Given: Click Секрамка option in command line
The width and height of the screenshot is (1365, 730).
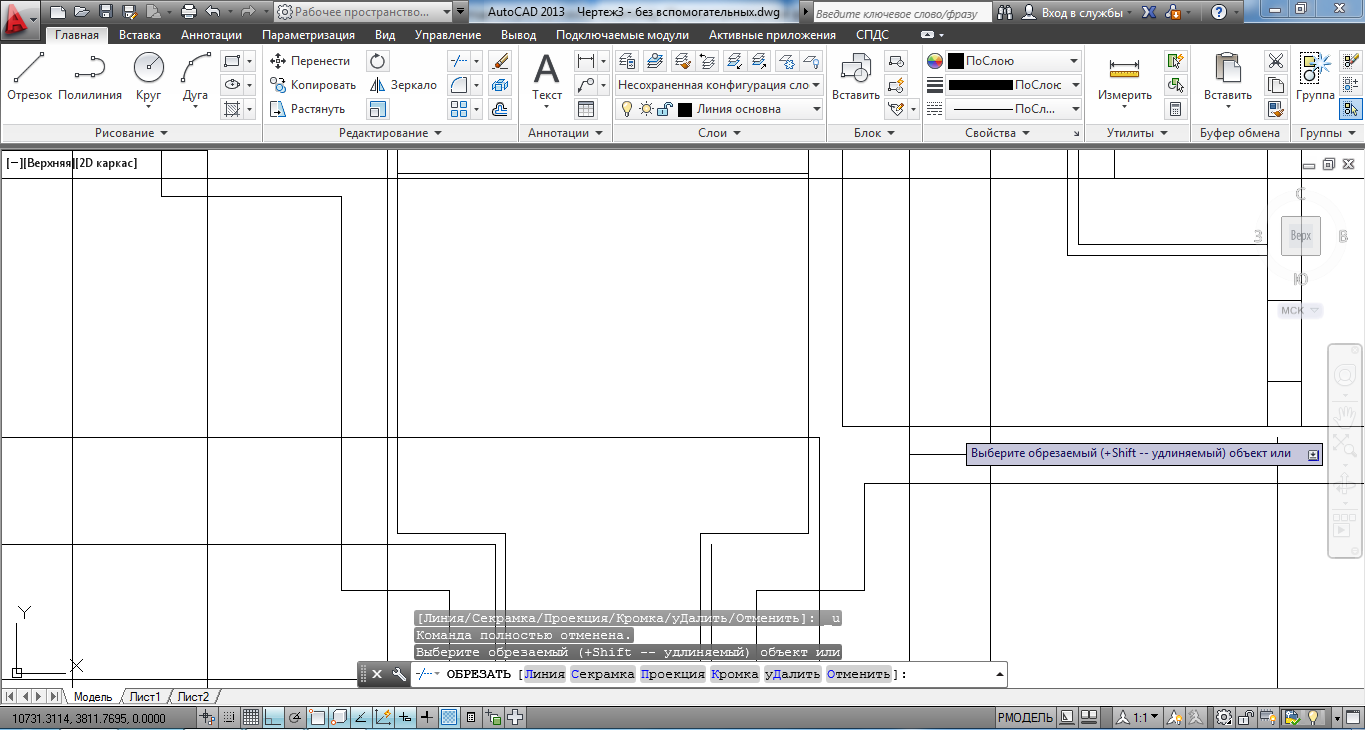Looking at the screenshot, I should pyautogui.click(x=602, y=674).
